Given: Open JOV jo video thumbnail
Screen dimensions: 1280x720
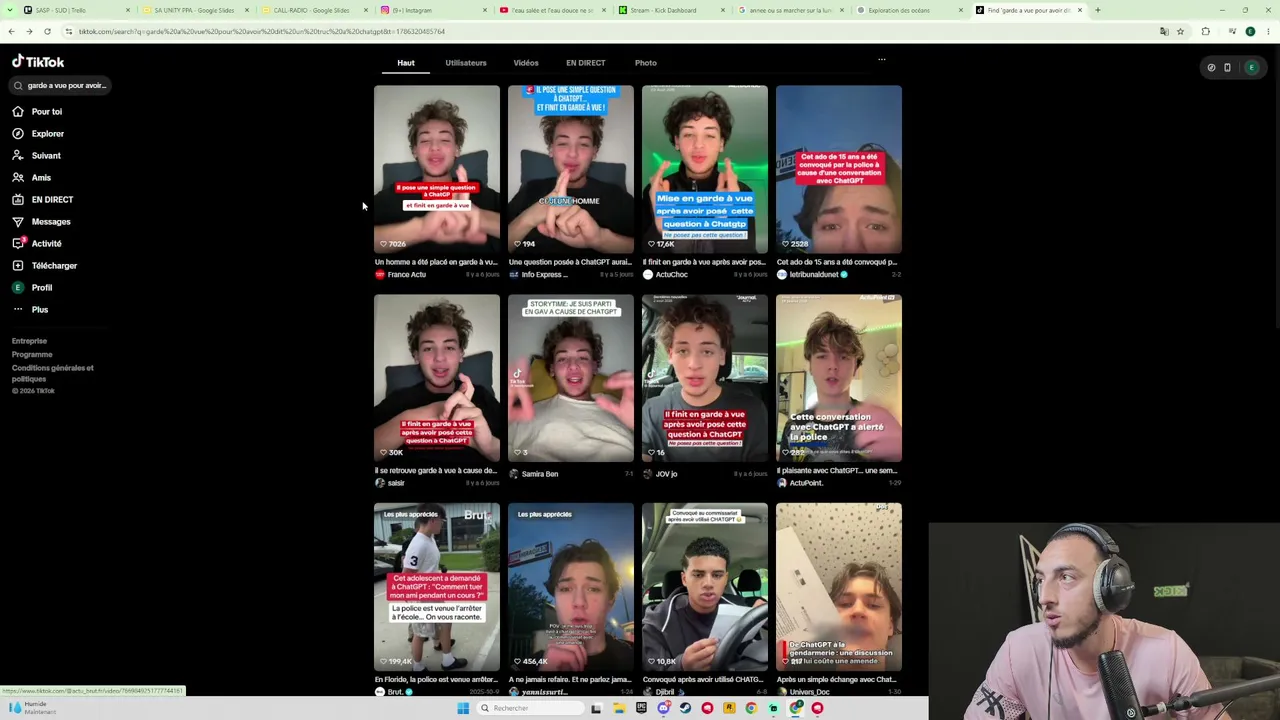Looking at the screenshot, I should coord(705,378).
